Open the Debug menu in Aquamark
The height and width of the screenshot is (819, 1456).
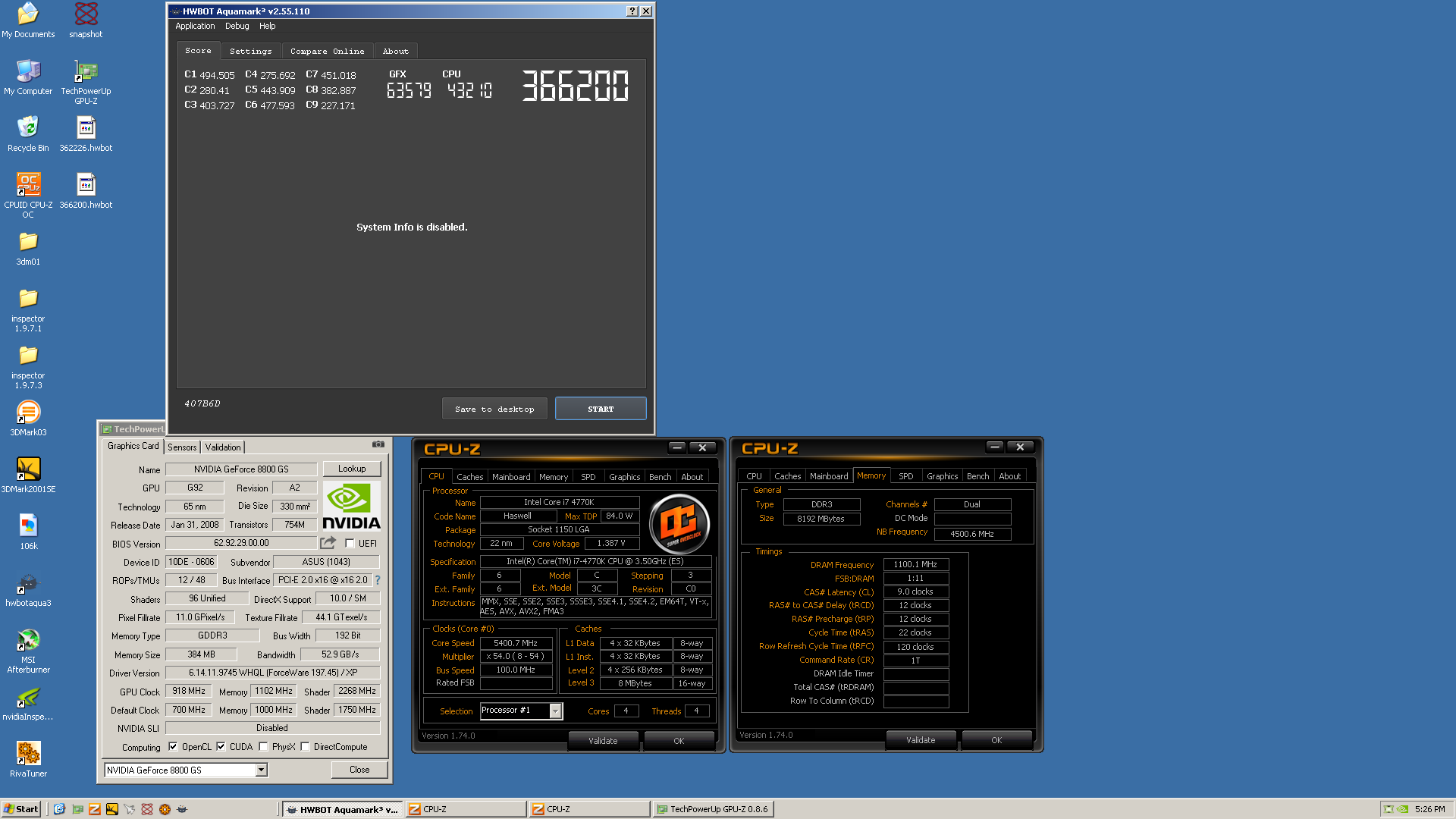click(x=237, y=26)
